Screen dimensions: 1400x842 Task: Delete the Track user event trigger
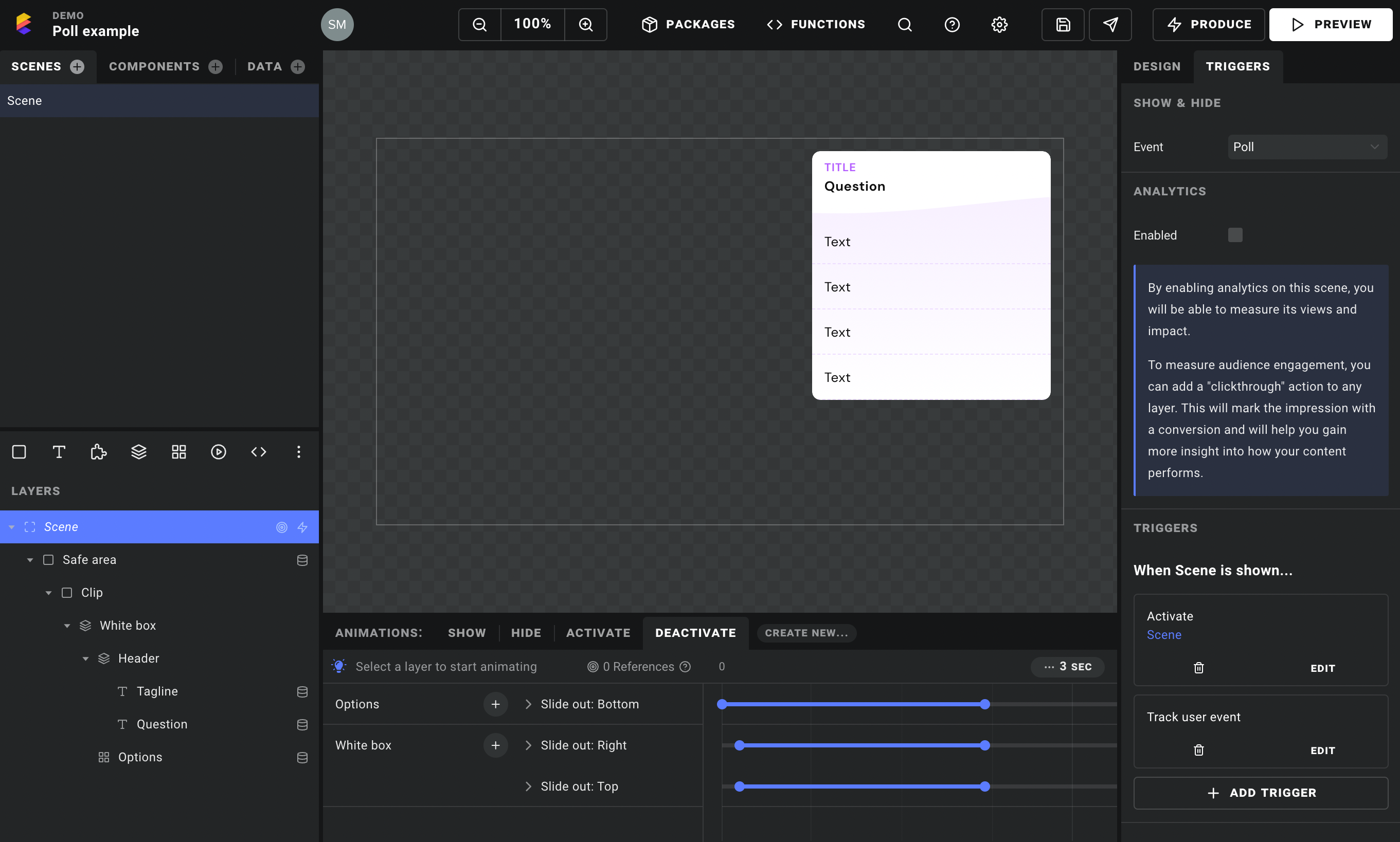[x=1198, y=750]
